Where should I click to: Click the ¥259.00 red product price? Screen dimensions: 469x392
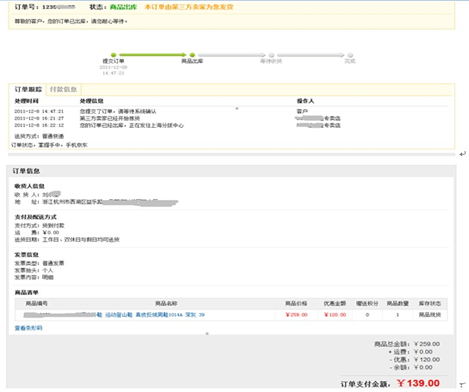click(296, 315)
